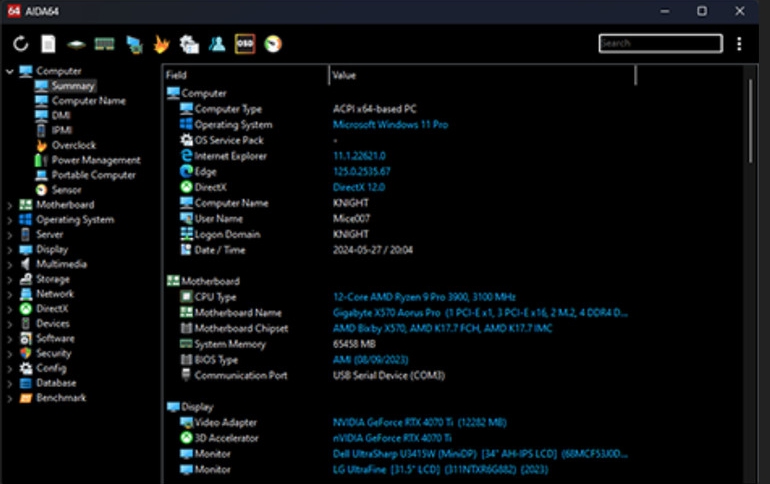Screen dimensions: 770x484
Task: Click the user account toolbar icon
Action: [217, 44]
